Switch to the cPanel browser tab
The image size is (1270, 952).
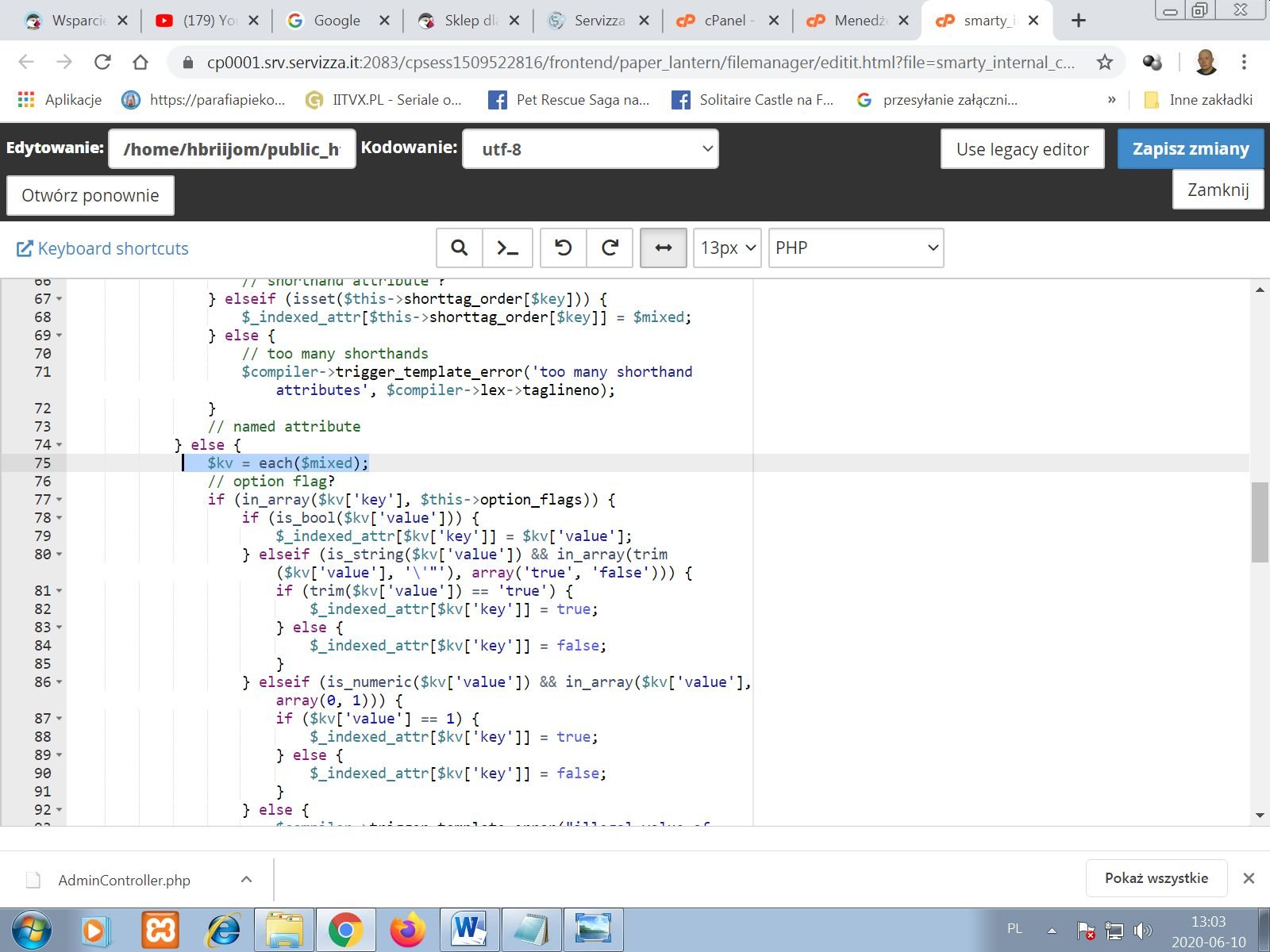(x=726, y=21)
